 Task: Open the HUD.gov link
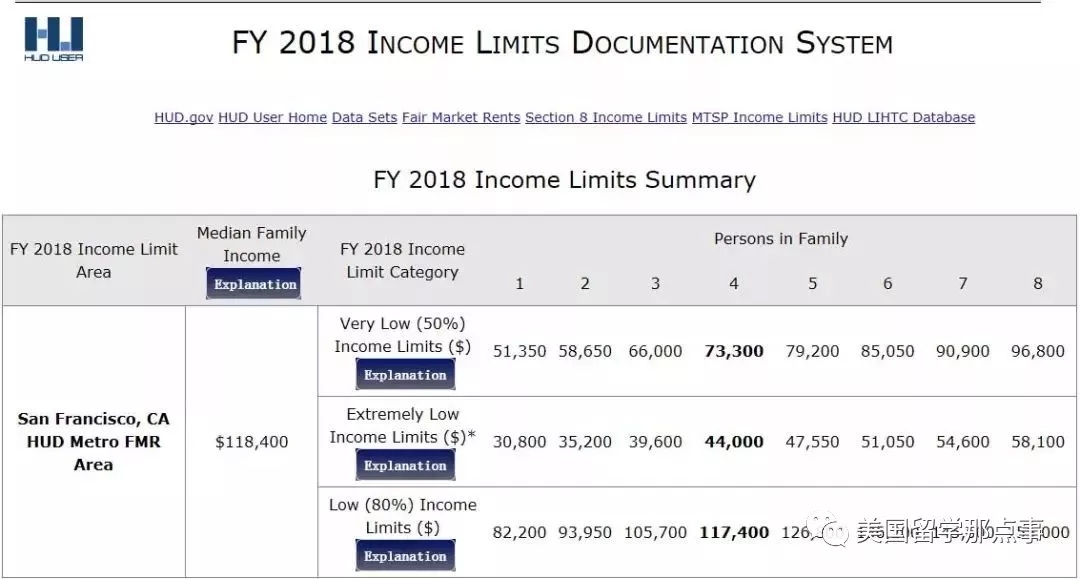coord(184,117)
